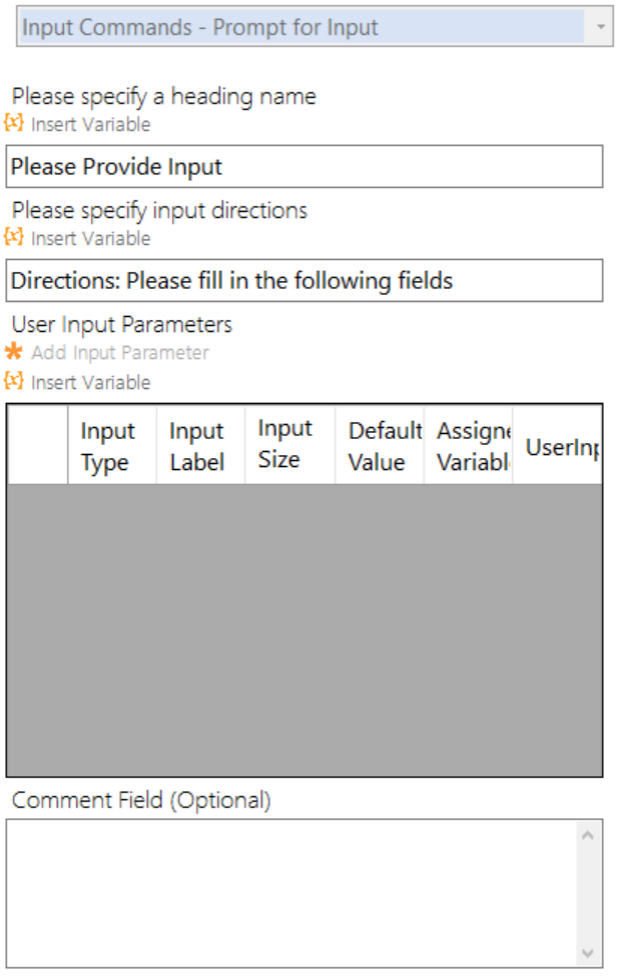
Task: Click the variable icon under input directions label
Action: click(x=14, y=238)
